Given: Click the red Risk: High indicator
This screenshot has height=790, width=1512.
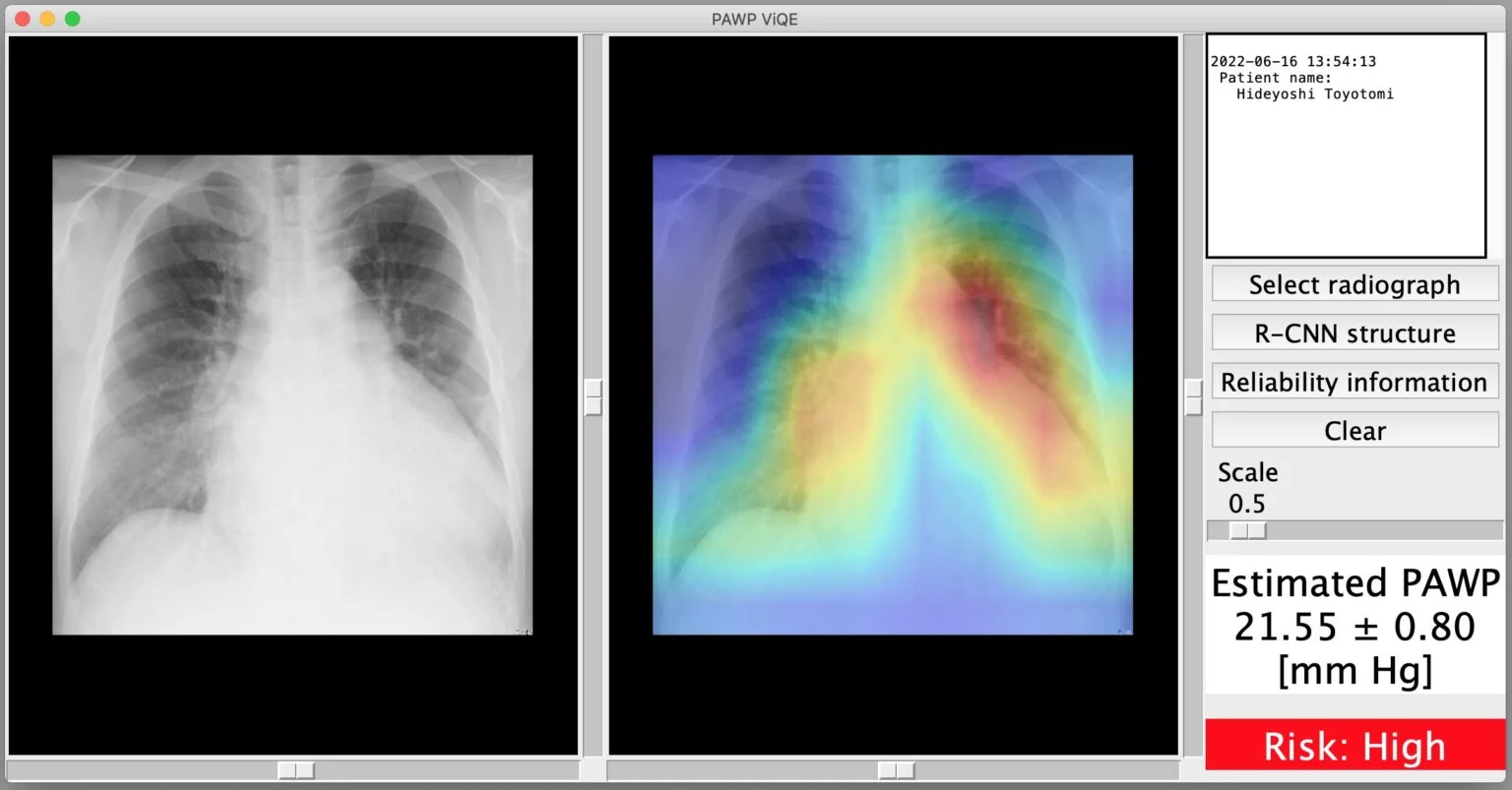Looking at the screenshot, I should click(1355, 746).
